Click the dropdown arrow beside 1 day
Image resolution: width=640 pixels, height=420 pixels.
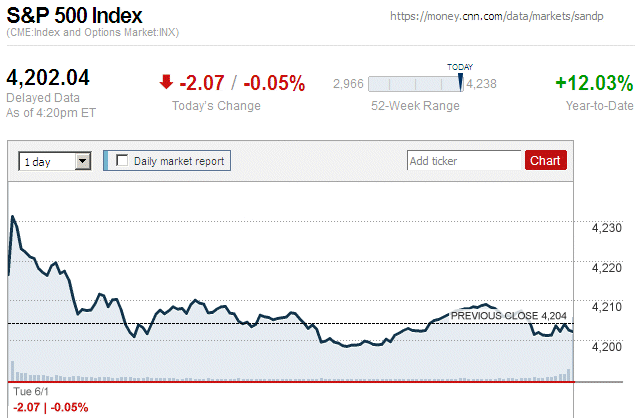coord(82,161)
